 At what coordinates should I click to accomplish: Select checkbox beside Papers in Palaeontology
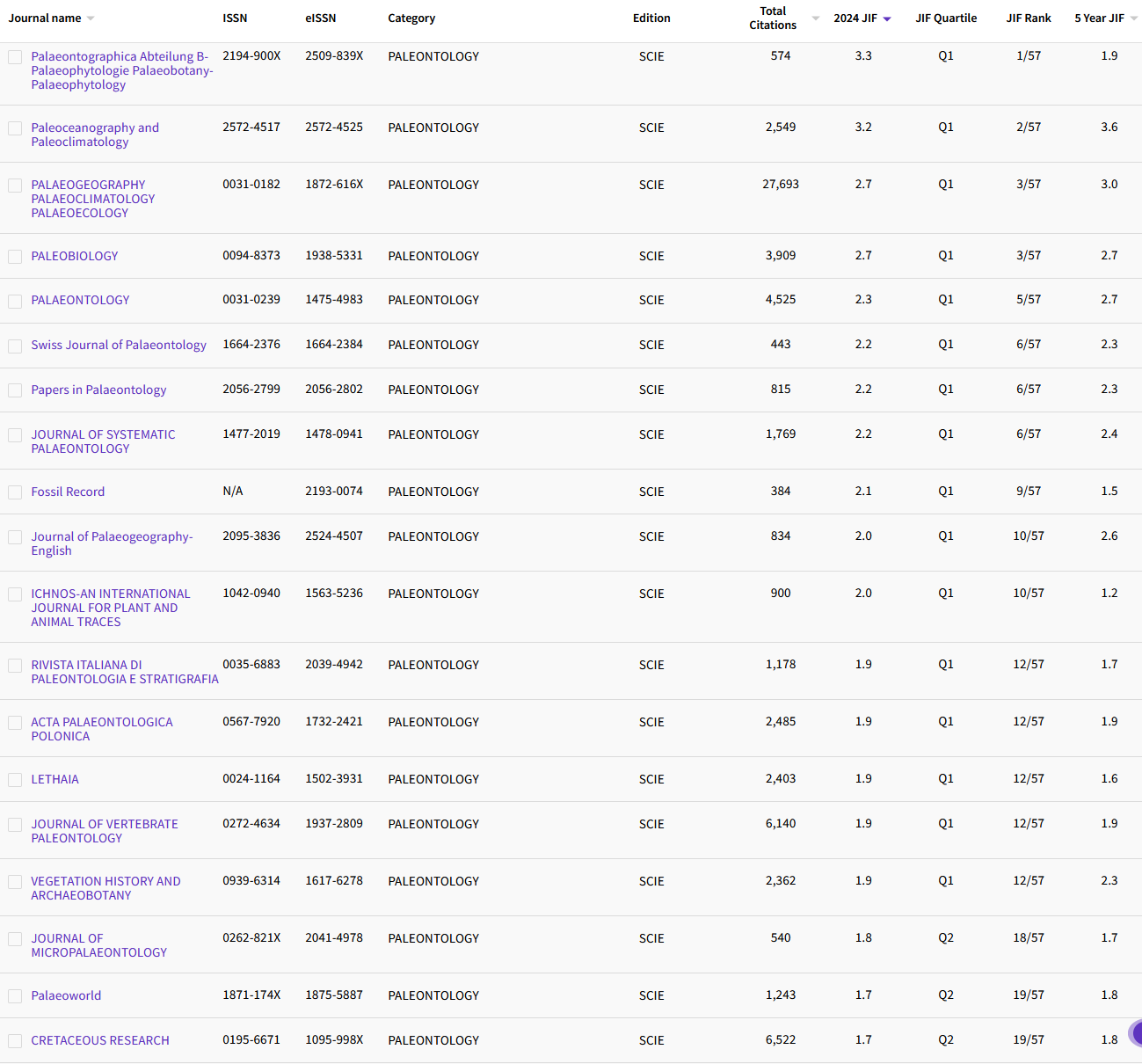point(15,390)
